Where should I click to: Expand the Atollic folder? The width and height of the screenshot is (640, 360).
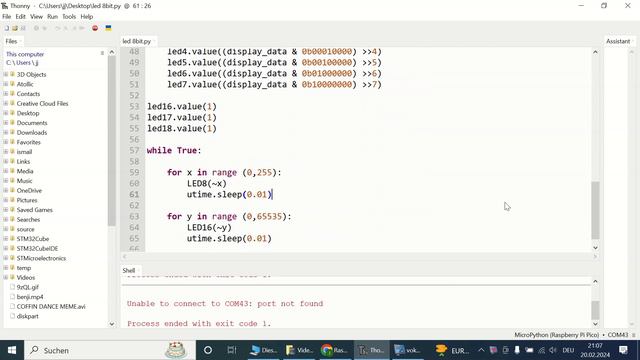(x=6, y=84)
